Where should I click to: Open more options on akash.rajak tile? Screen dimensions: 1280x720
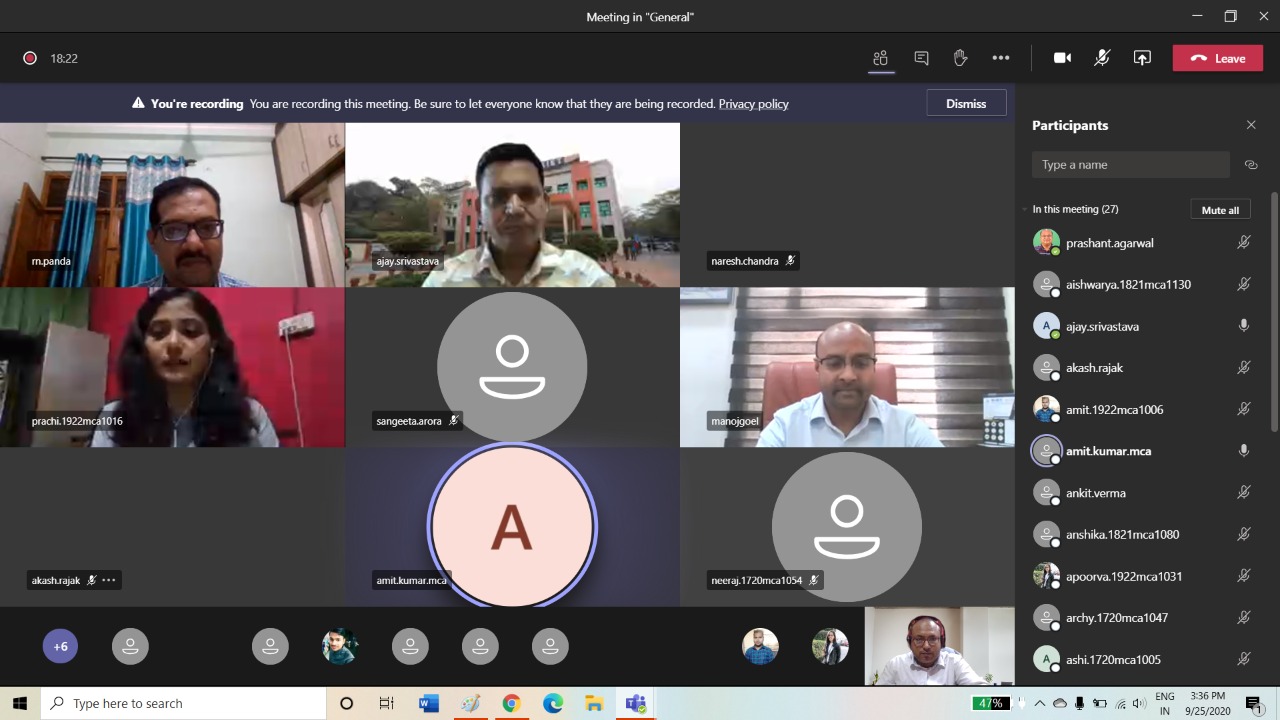click(x=109, y=580)
